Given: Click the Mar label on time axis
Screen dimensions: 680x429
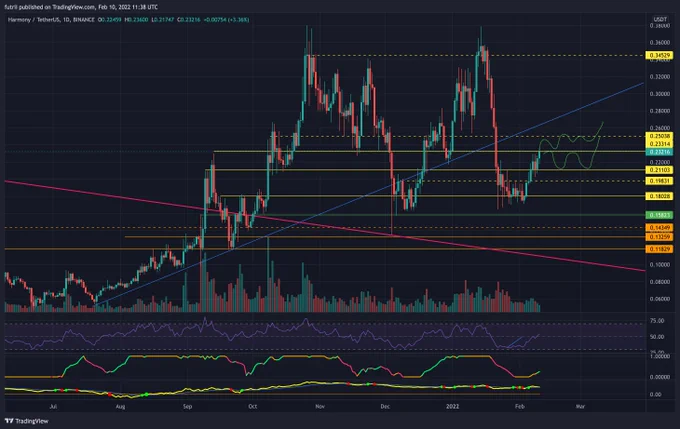Looking at the screenshot, I should [580, 406].
